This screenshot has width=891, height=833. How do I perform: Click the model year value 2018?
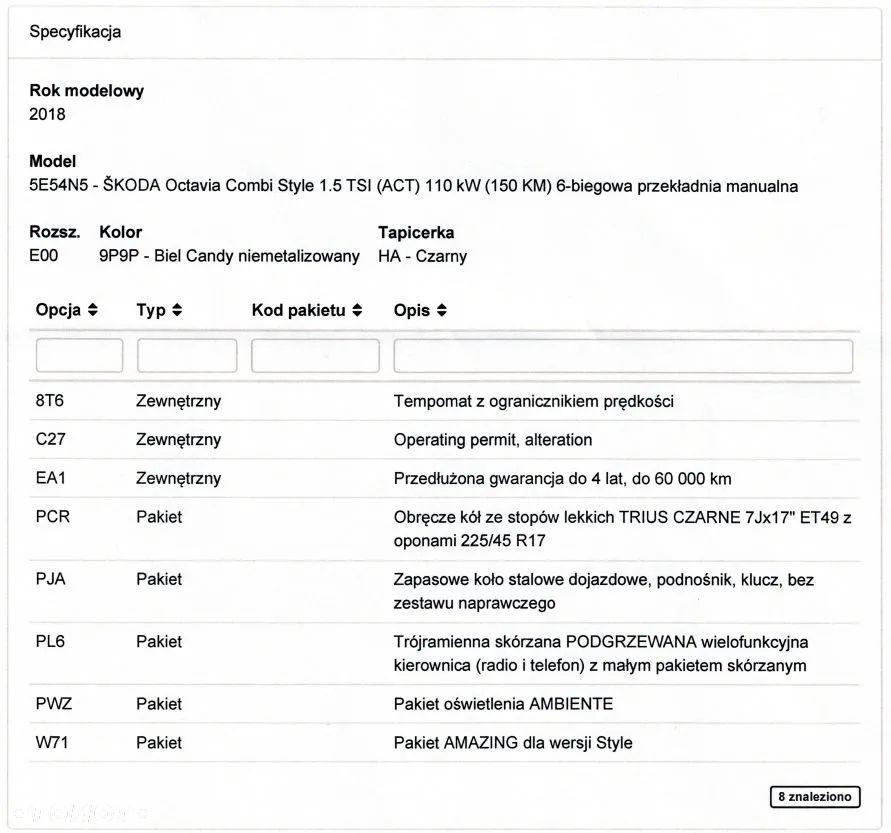(x=47, y=114)
